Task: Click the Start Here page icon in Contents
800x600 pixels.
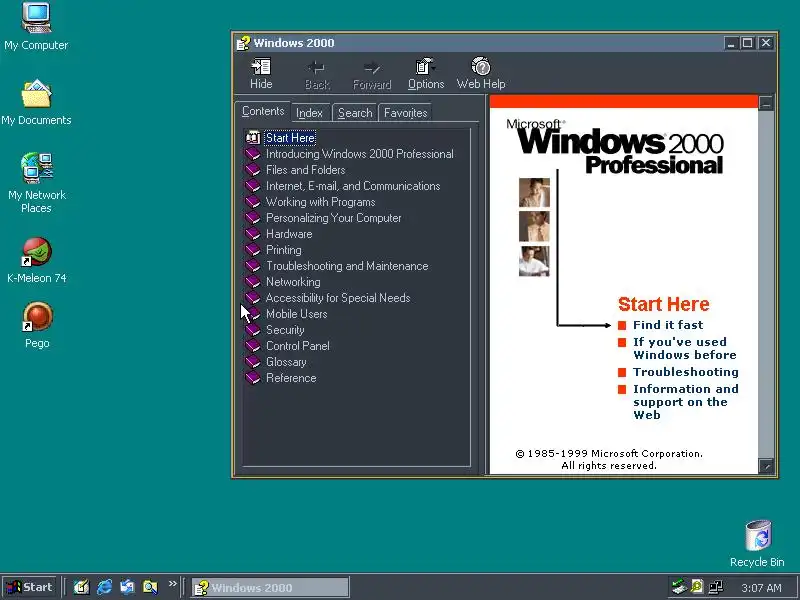Action: (253, 138)
